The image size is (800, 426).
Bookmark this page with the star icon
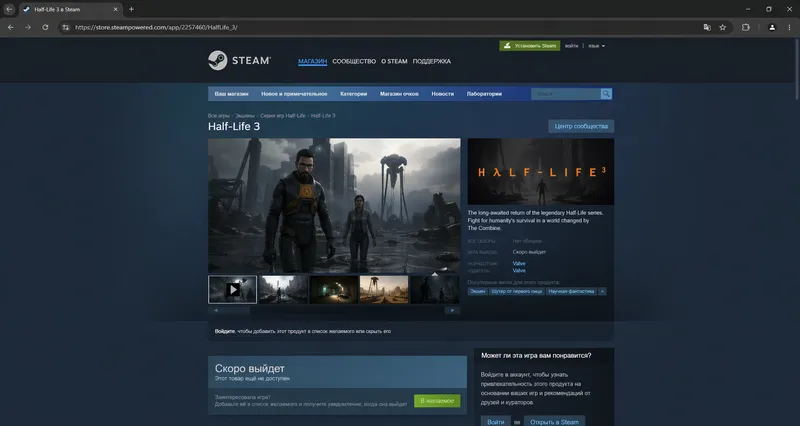[x=722, y=27]
